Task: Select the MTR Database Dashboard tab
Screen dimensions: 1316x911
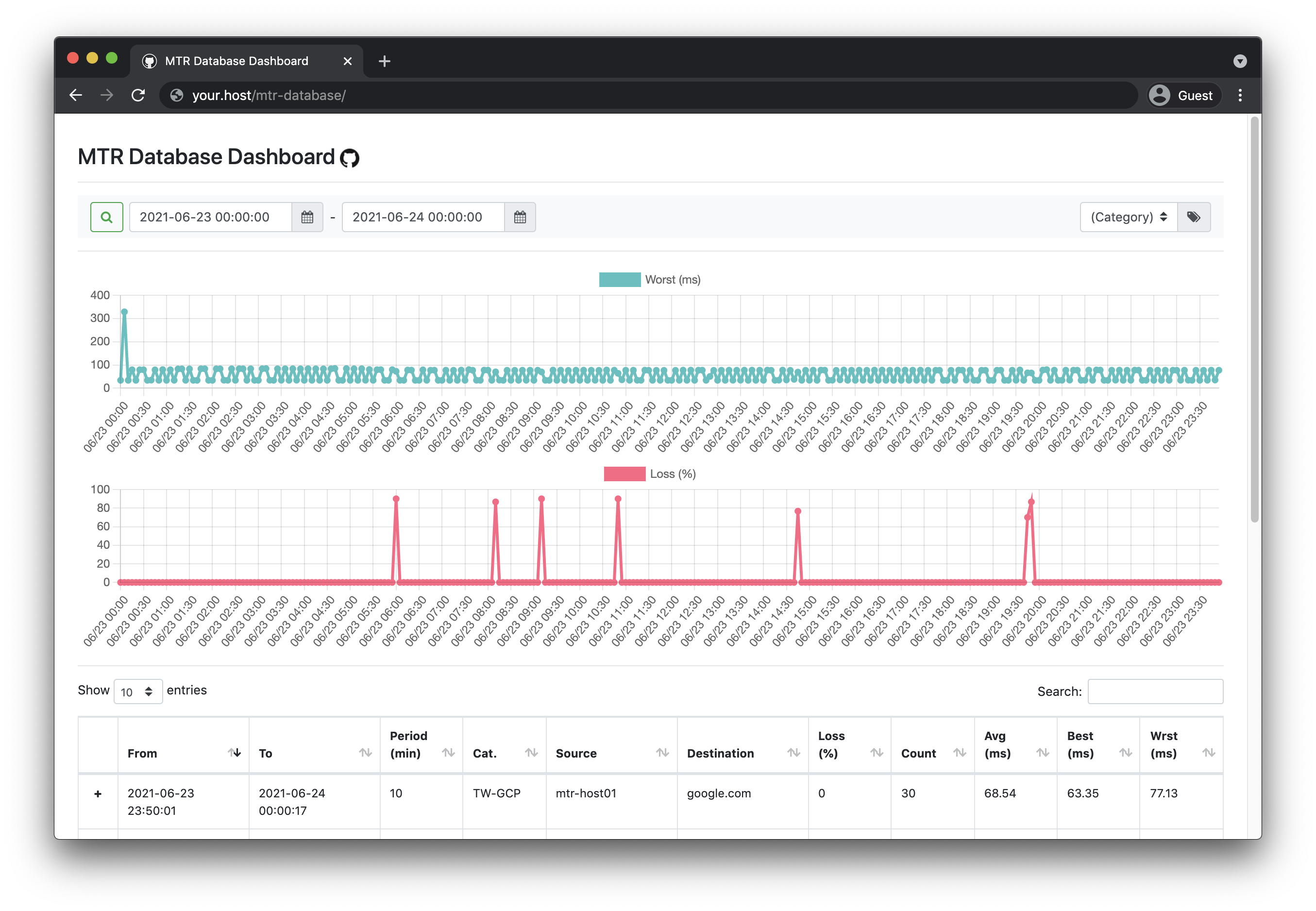Action: click(236, 61)
